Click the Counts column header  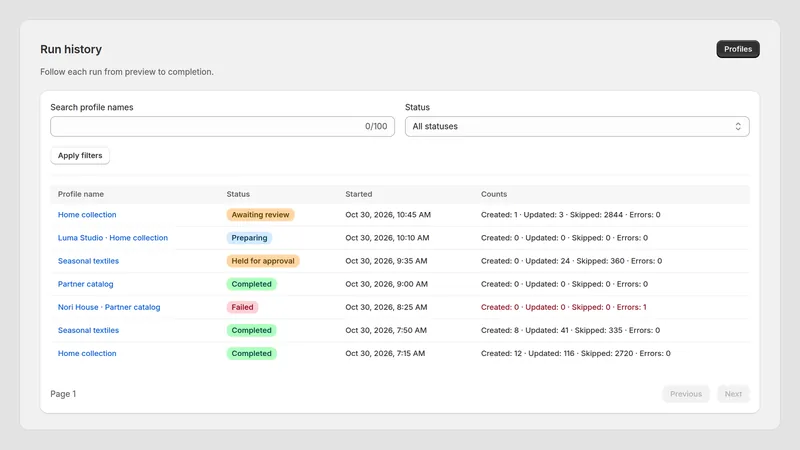click(494, 194)
